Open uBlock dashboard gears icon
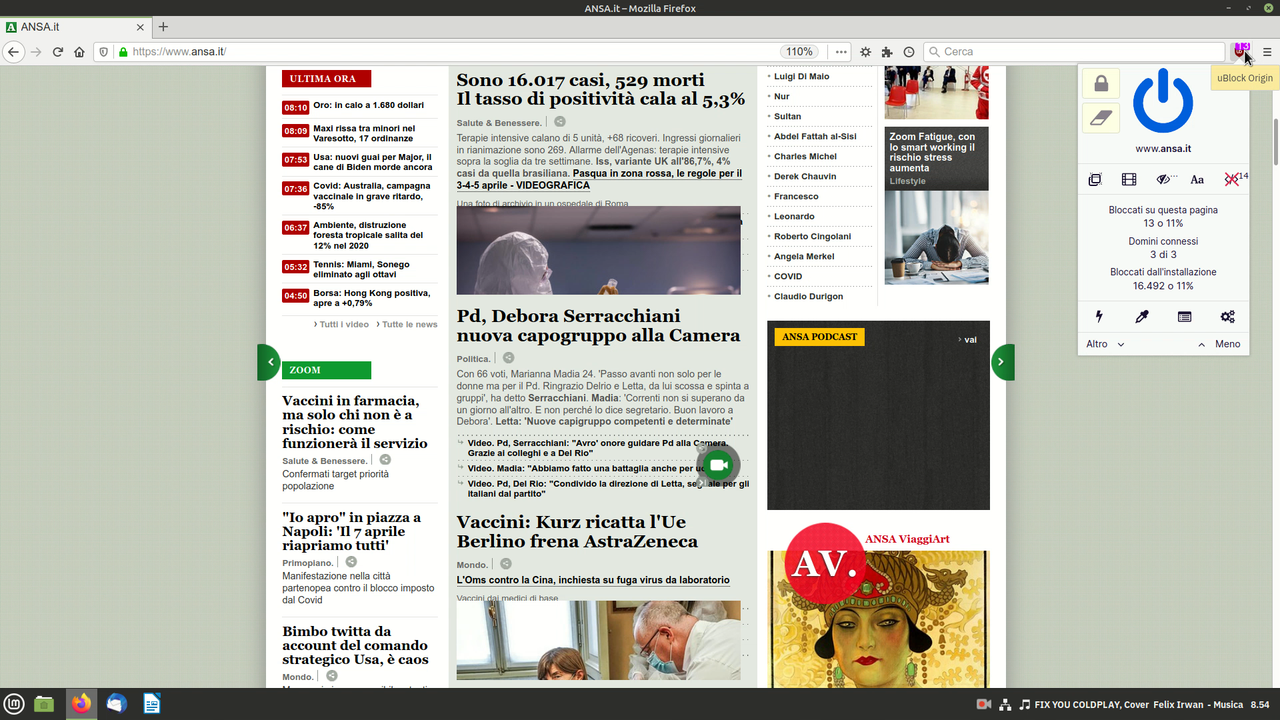 click(1228, 316)
